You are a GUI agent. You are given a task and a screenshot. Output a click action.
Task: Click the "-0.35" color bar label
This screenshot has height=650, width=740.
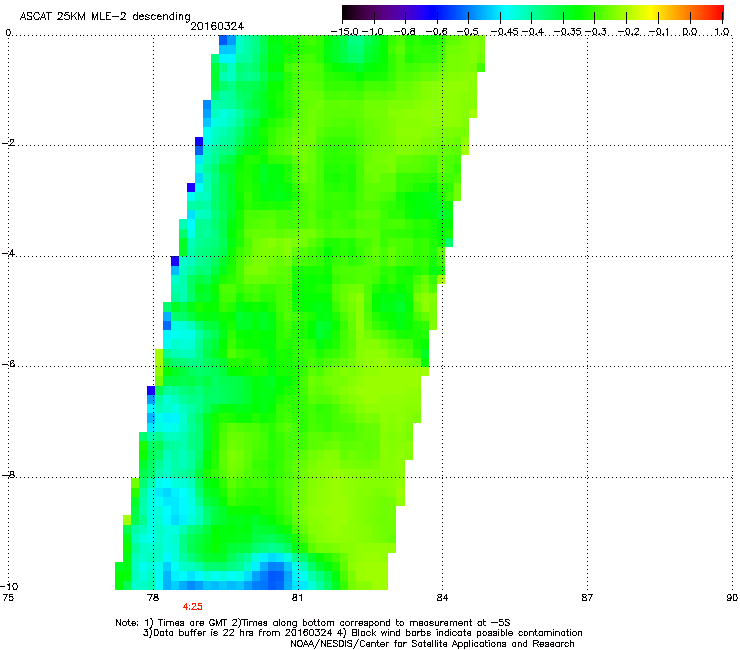coord(567,32)
